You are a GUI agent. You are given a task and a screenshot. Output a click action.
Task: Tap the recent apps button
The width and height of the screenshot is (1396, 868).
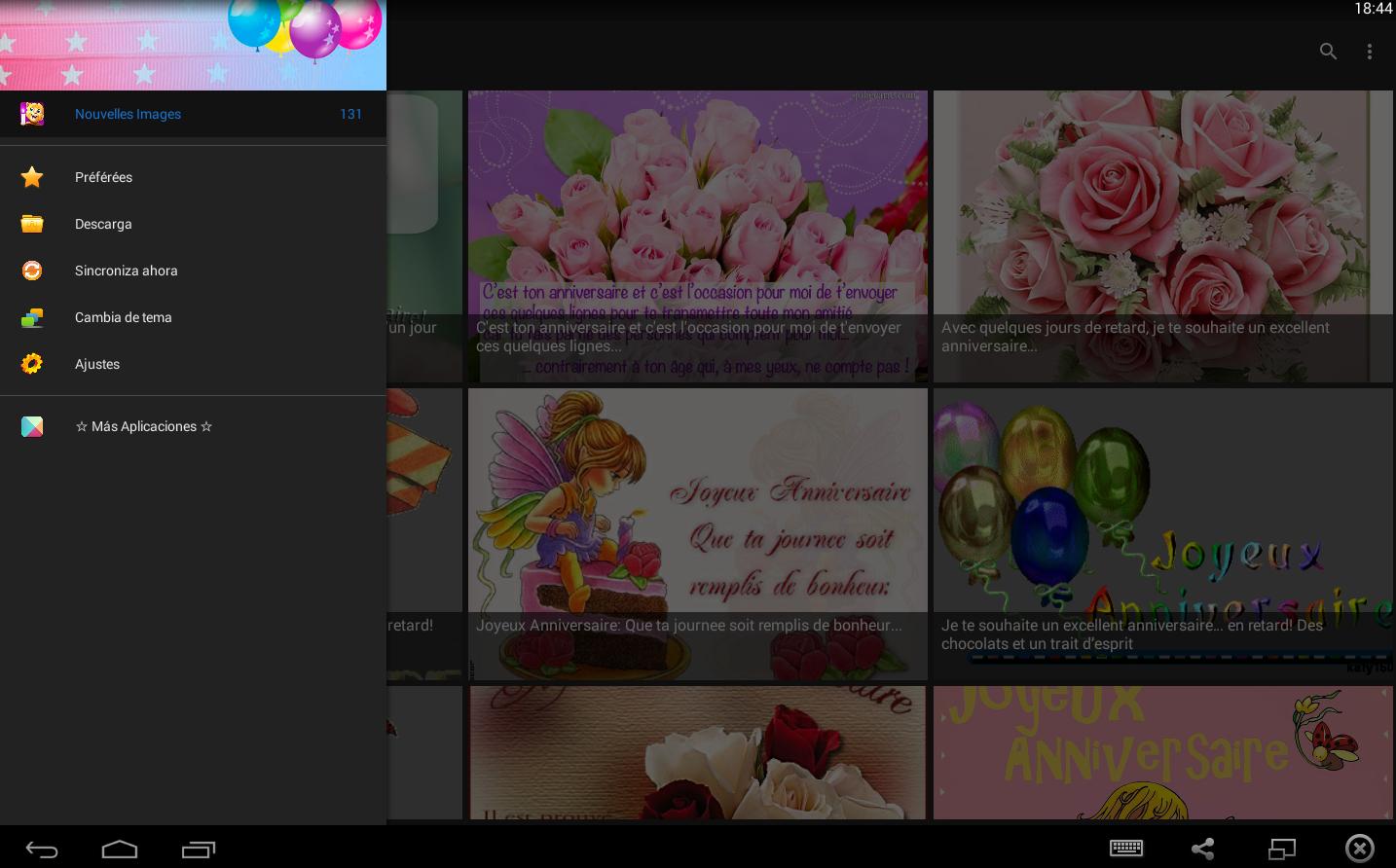(x=199, y=849)
